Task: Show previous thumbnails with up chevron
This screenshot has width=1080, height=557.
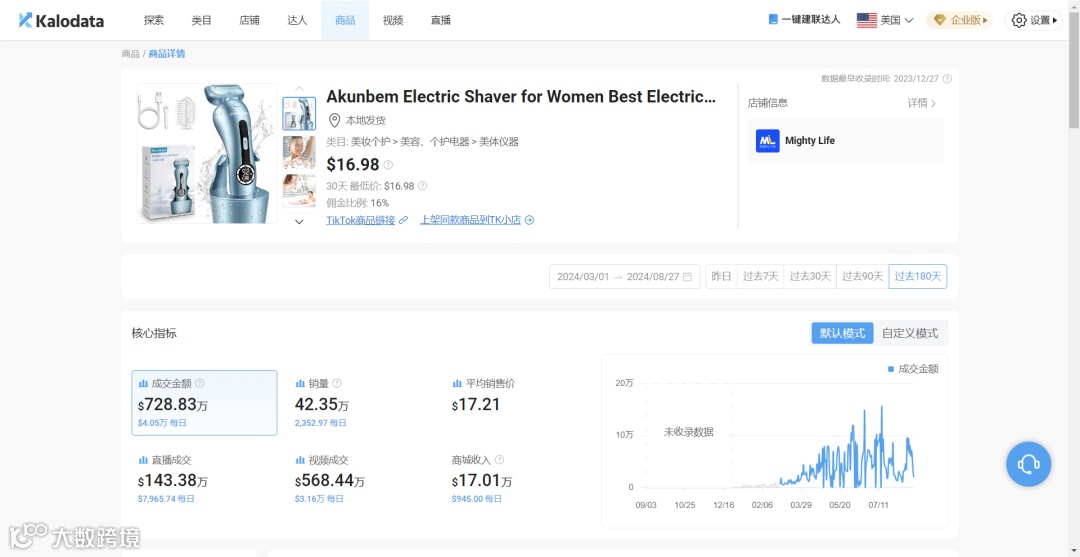Action: point(299,88)
